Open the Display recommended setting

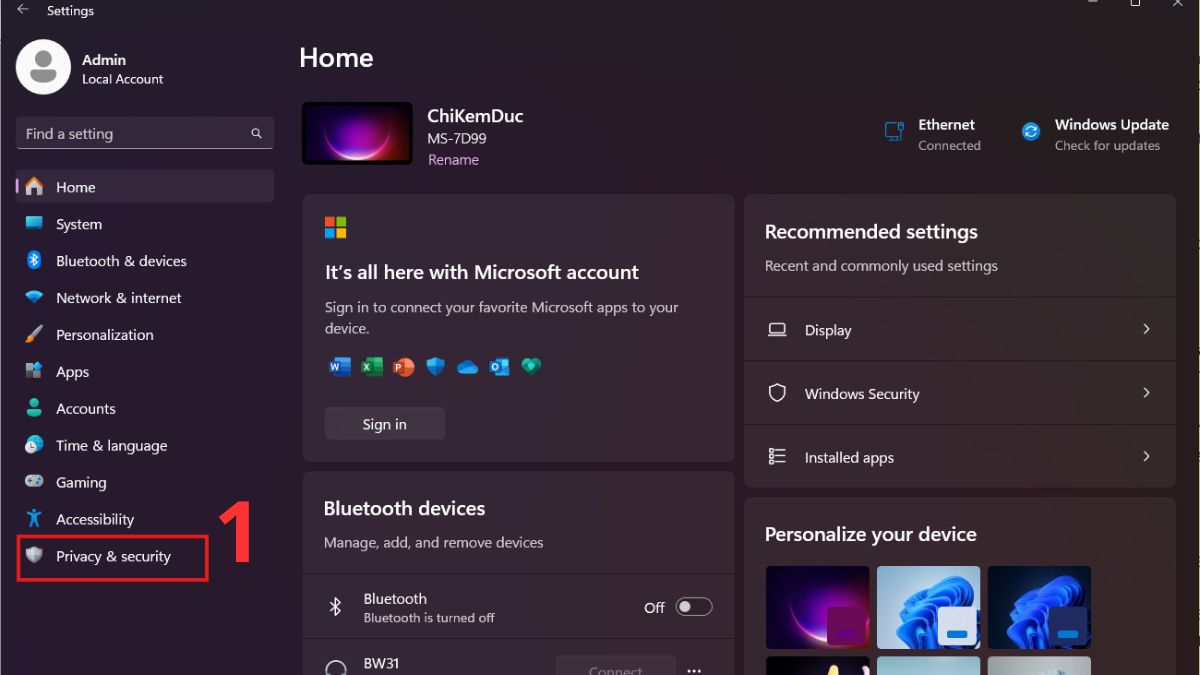pyautogui.click(x=959, y=329)
